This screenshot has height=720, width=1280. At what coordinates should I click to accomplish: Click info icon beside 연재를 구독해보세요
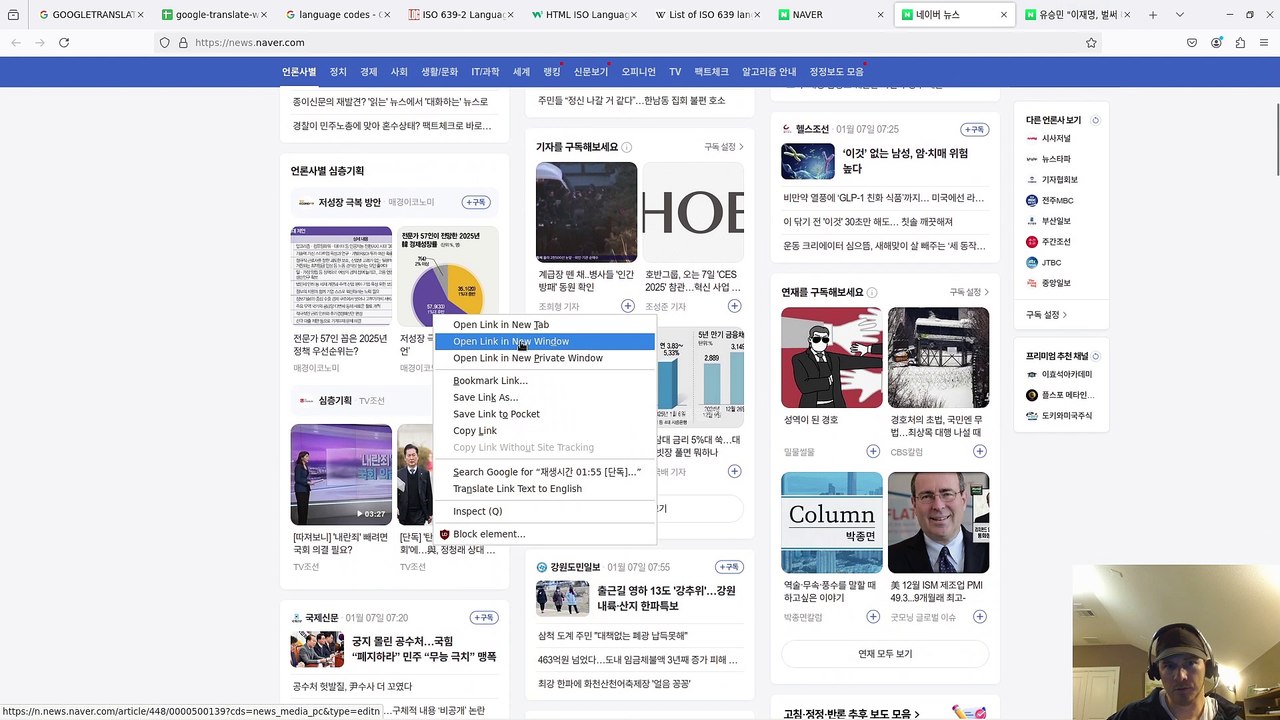pos(872,292)
